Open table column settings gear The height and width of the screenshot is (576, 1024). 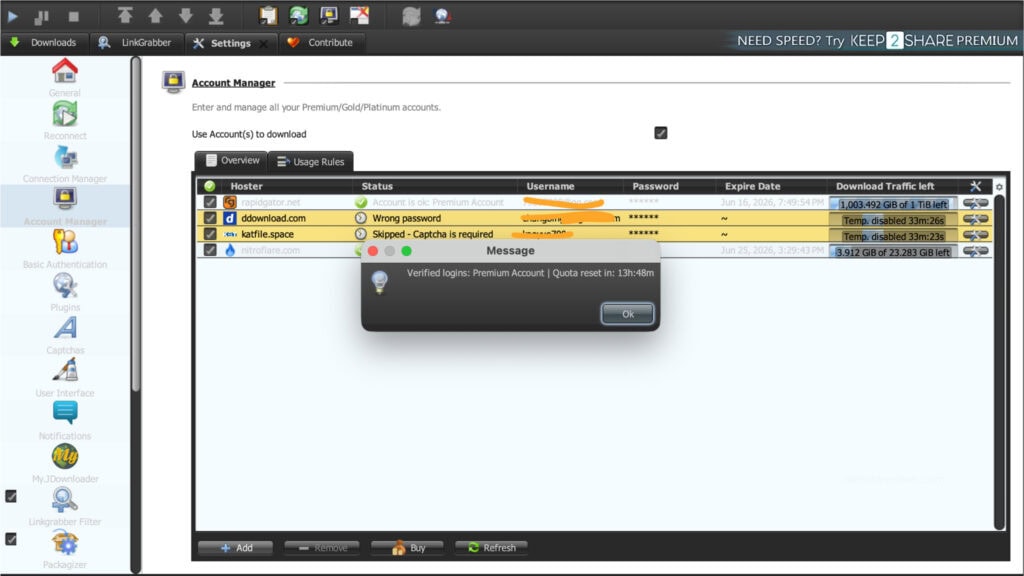[999, 187]
